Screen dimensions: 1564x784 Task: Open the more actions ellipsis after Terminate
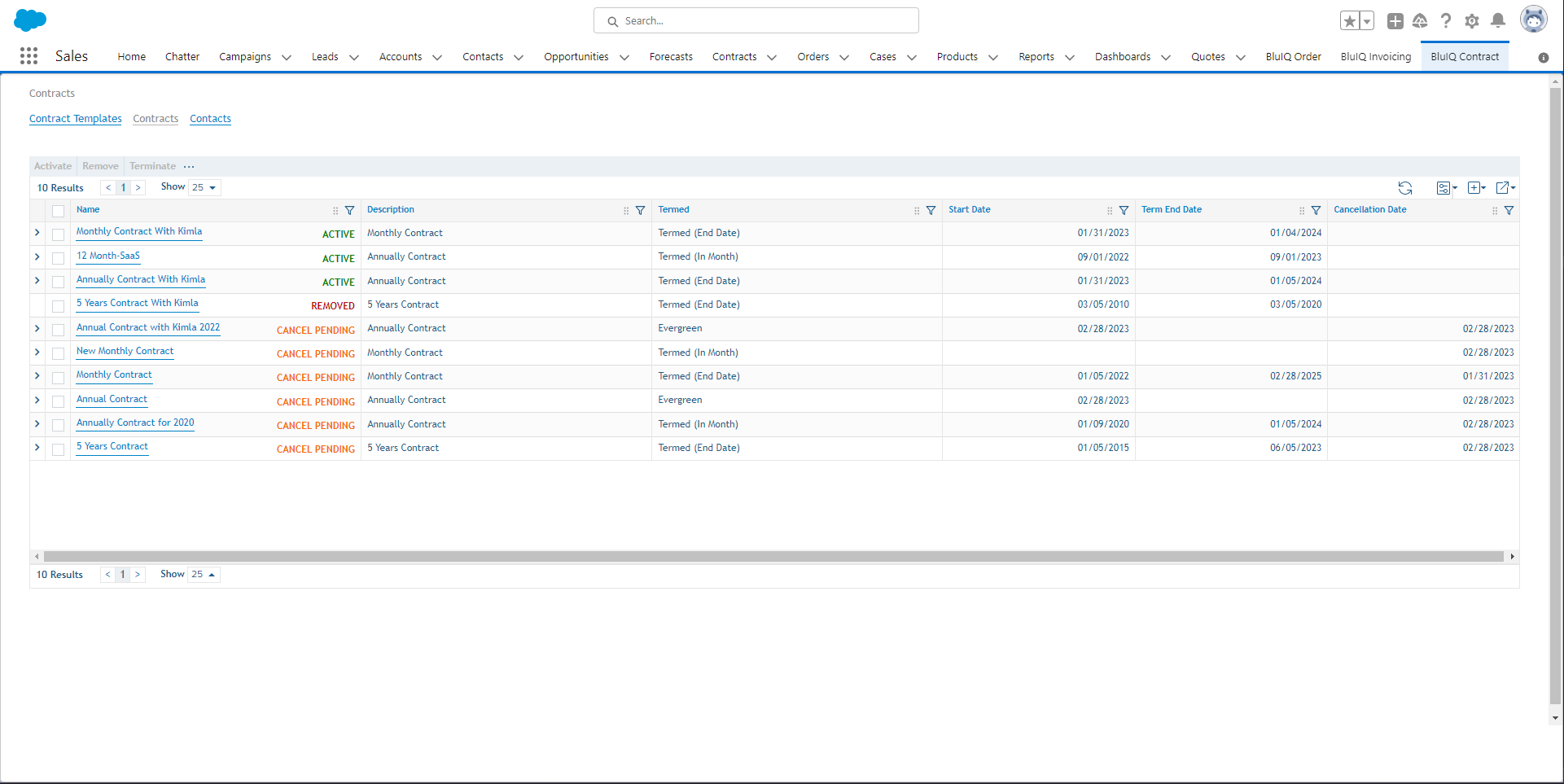point(189,166)
